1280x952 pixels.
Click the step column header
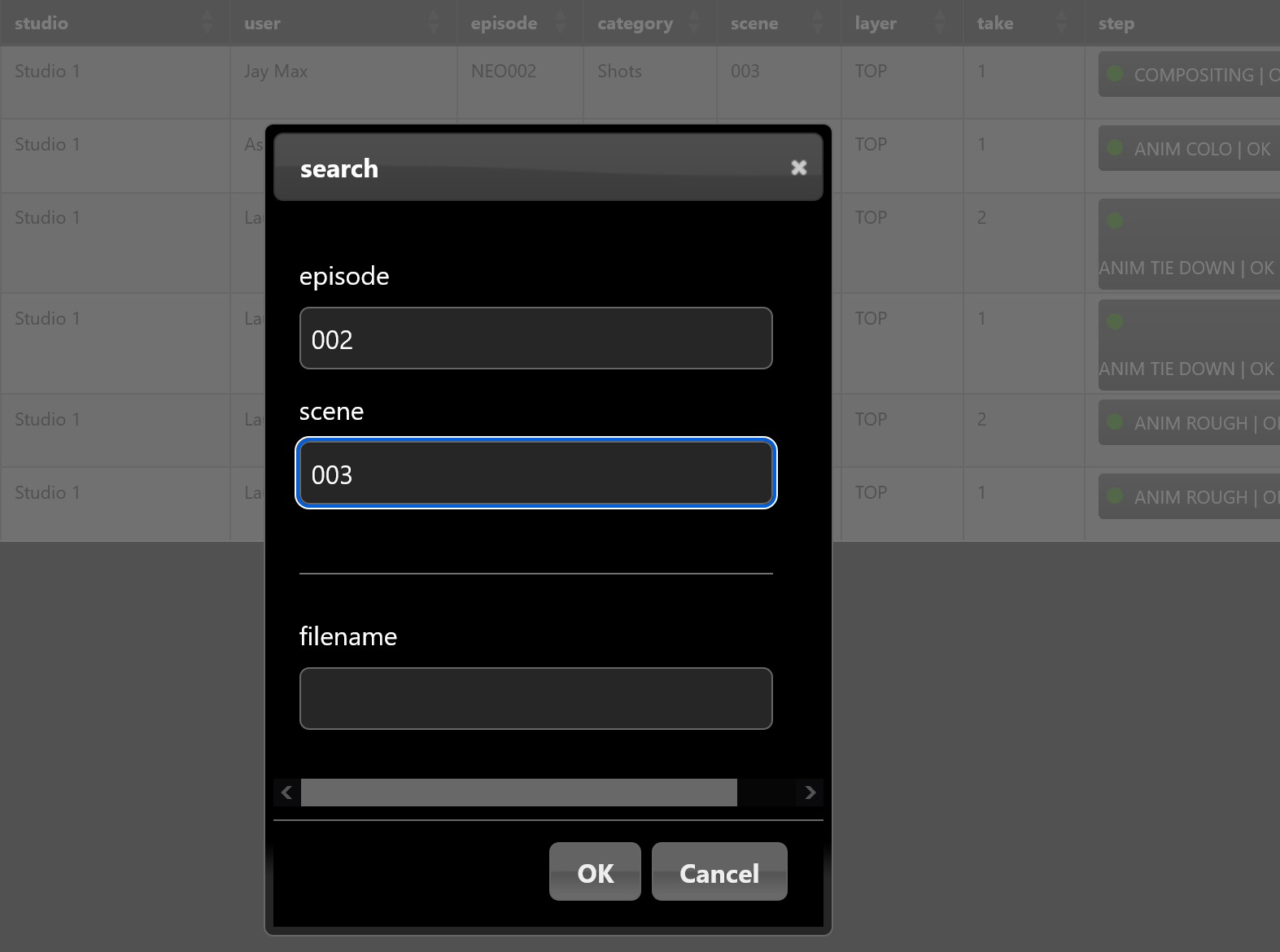[x=1116, y=24]
